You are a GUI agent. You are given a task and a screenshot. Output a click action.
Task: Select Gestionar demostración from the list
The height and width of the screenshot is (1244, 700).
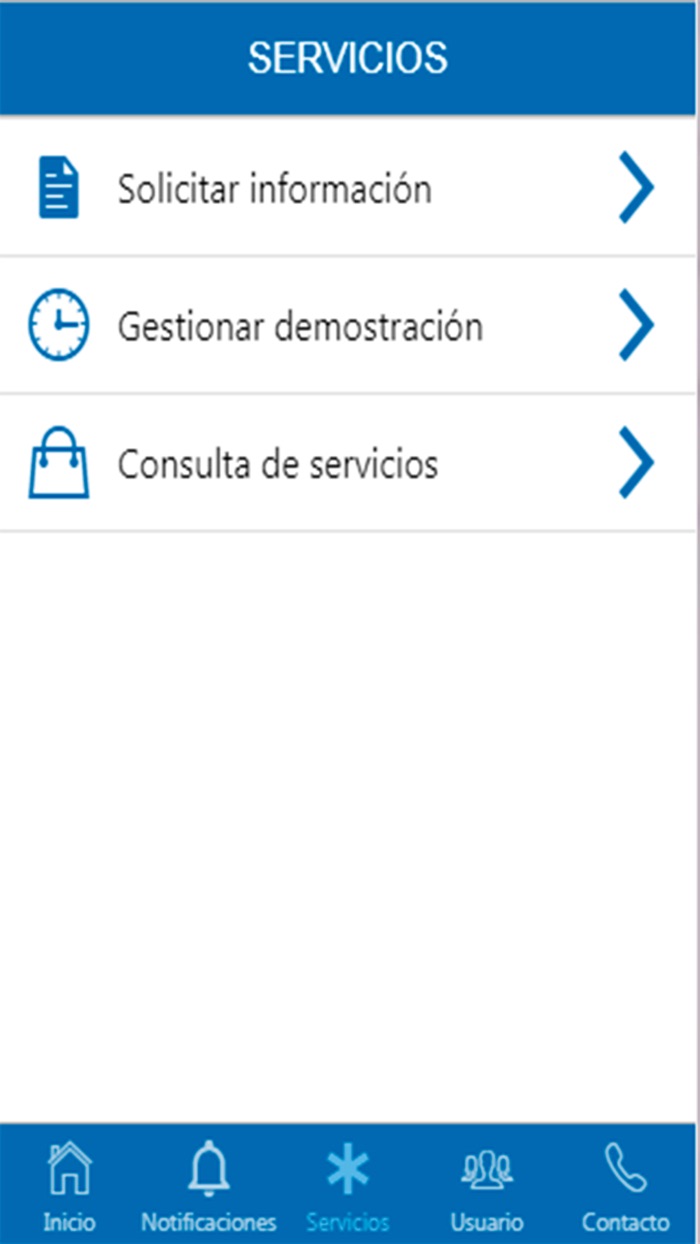[x=300, y=324]
